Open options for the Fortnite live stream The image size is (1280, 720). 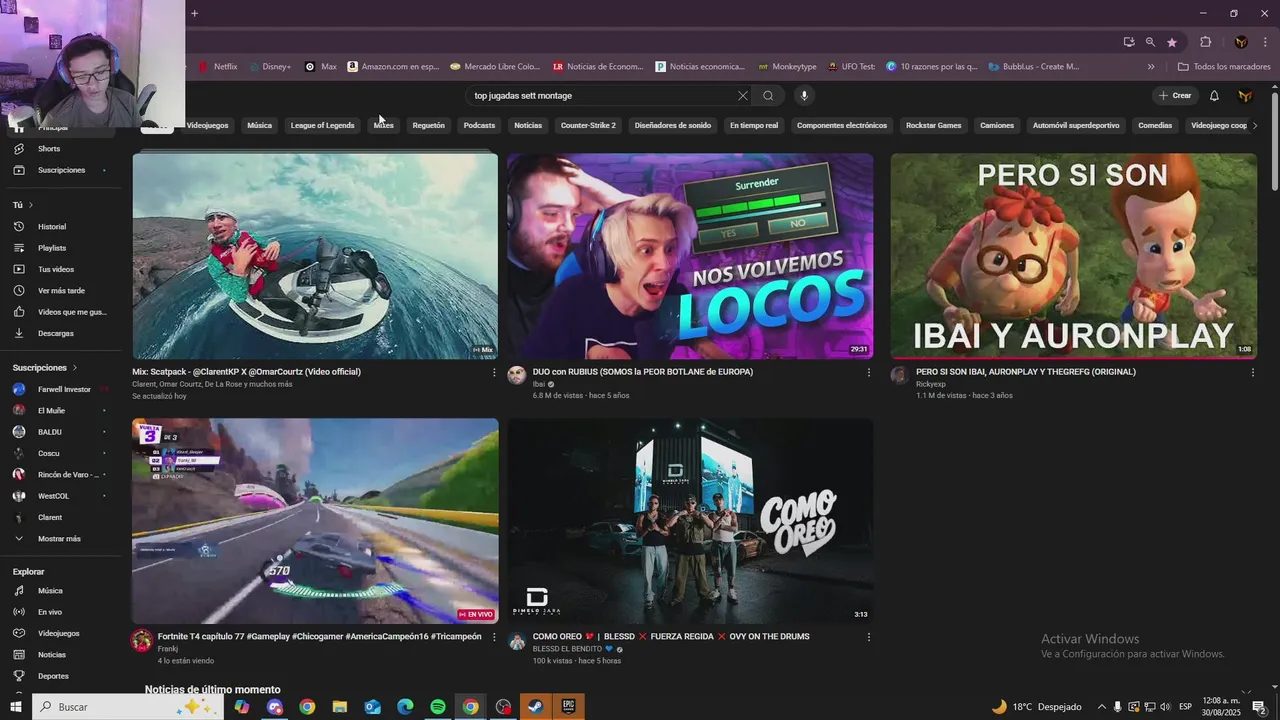coord(493,637)
